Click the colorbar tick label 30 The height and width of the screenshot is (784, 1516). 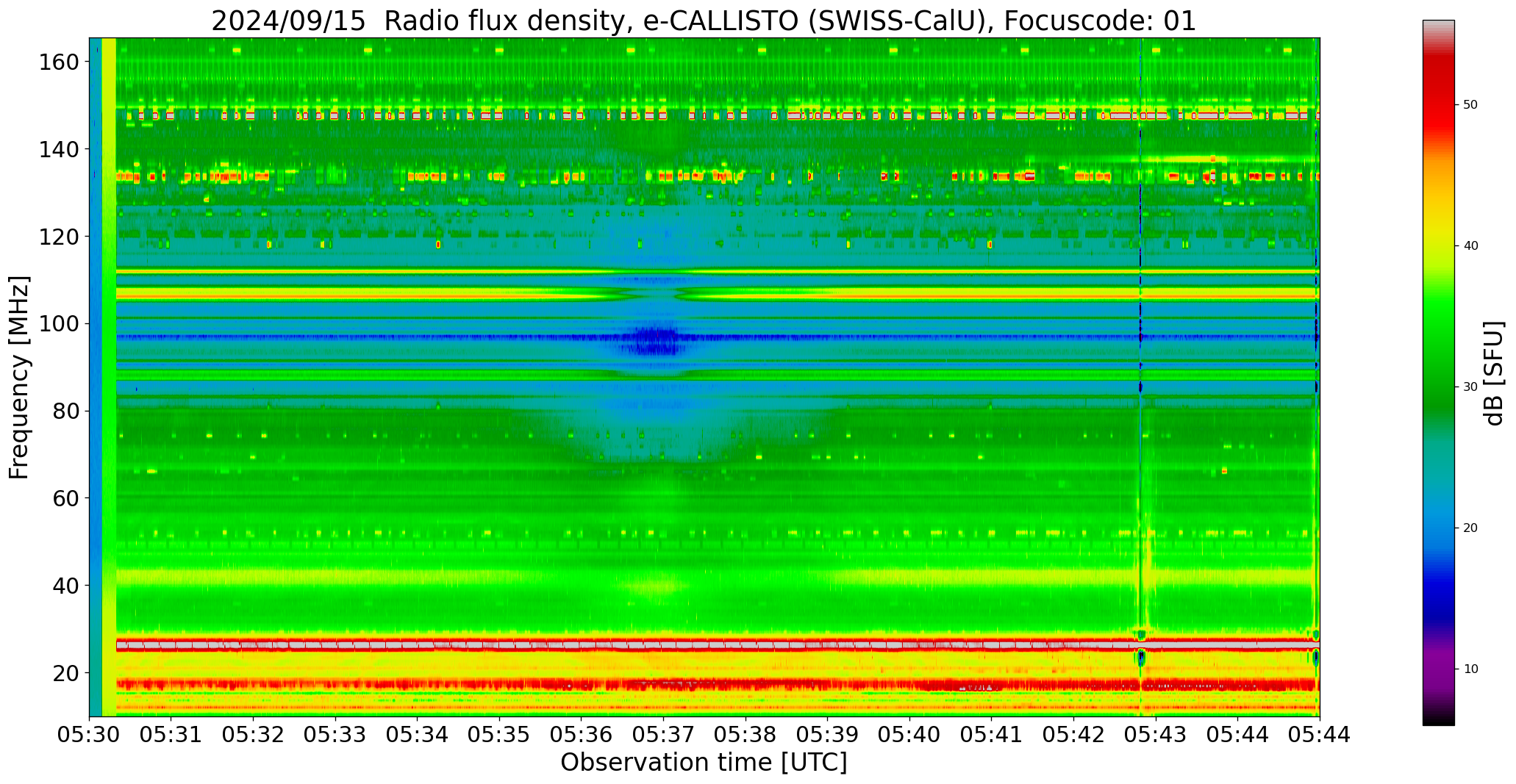tap(1470, 387)
